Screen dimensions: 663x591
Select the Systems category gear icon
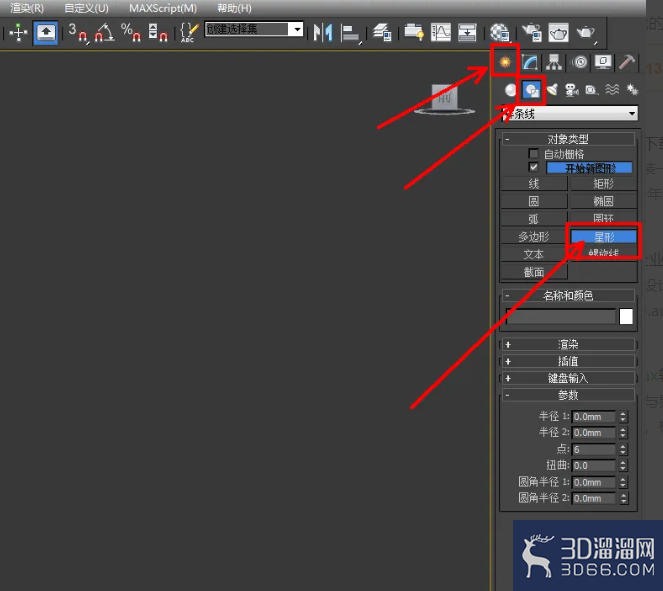pyautogui.click(x=632, y=90)
